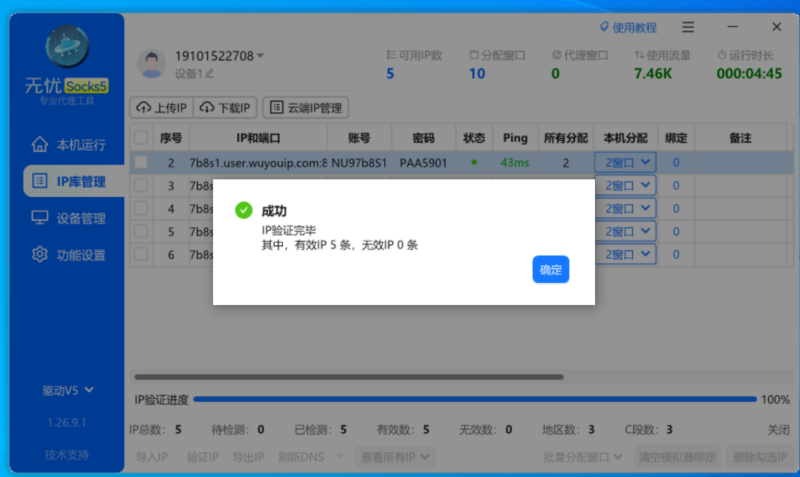
Task: Close the application window
Action: tap(777, 27)
